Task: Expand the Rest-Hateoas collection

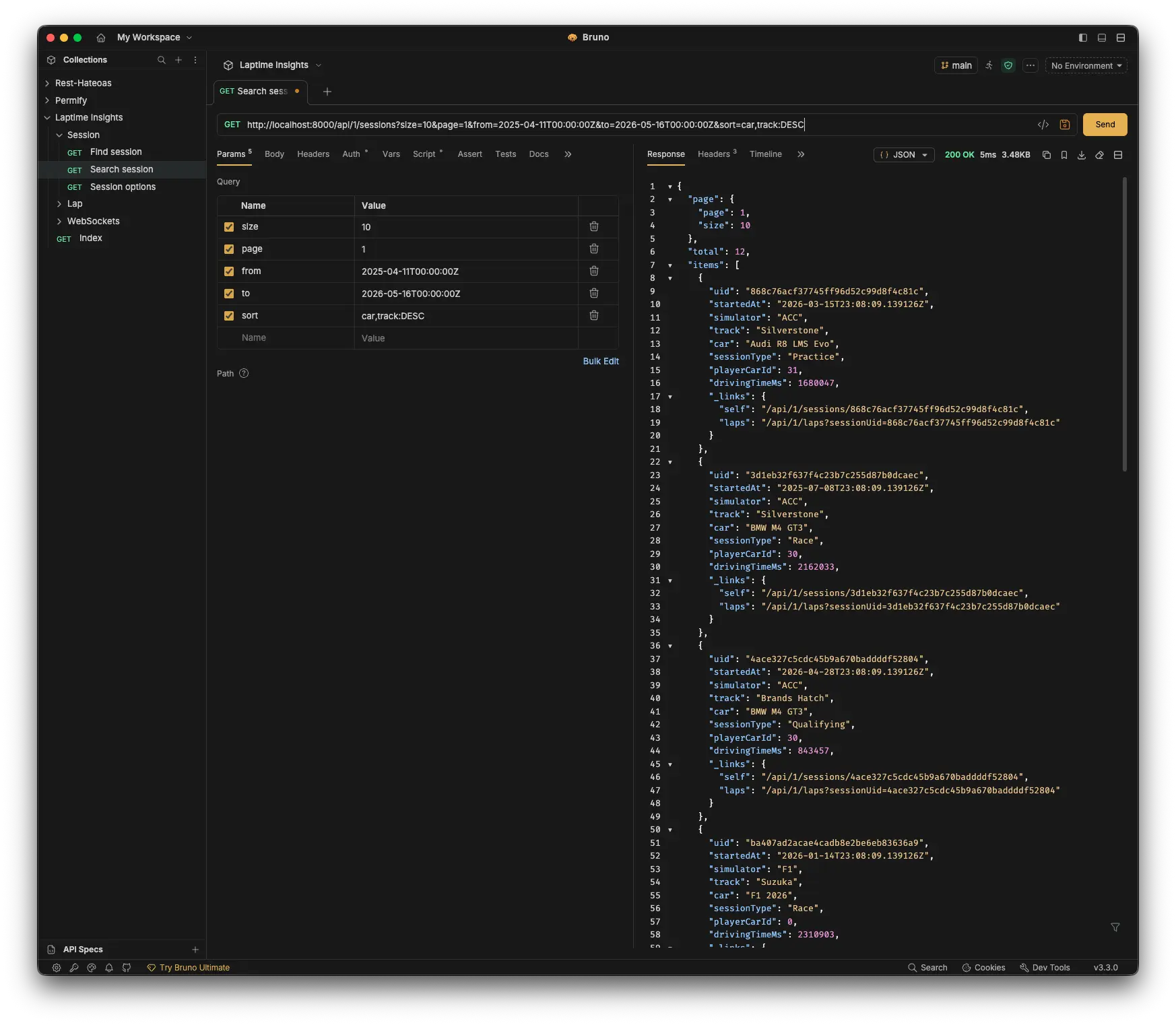Action: click(47, 84)
